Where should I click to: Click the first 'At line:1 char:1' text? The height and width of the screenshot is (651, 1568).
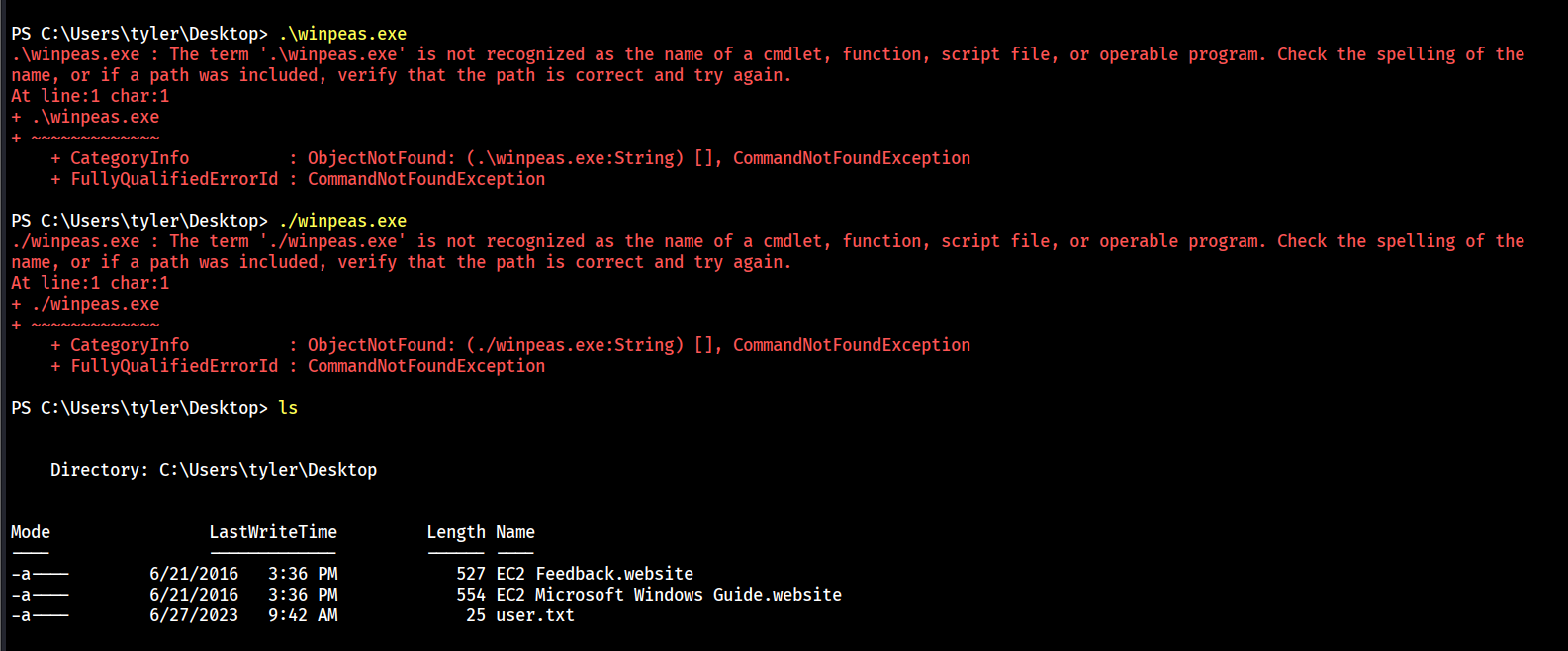(x=90, y=96)
